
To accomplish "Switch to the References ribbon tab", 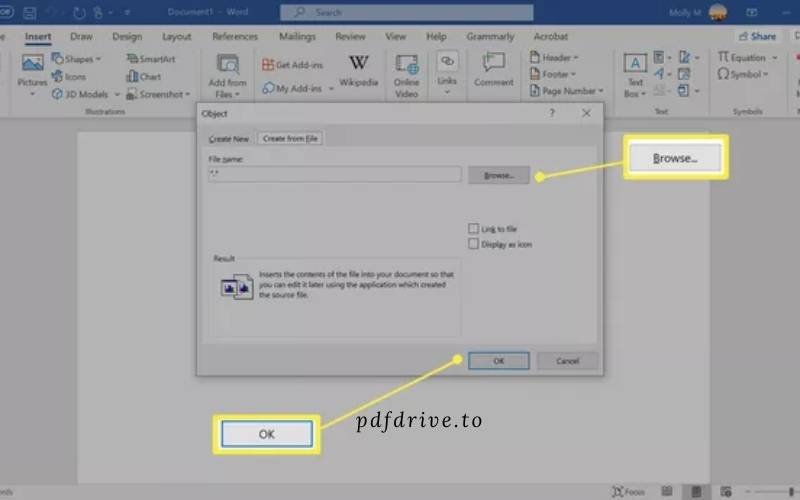I will [235, 36].
